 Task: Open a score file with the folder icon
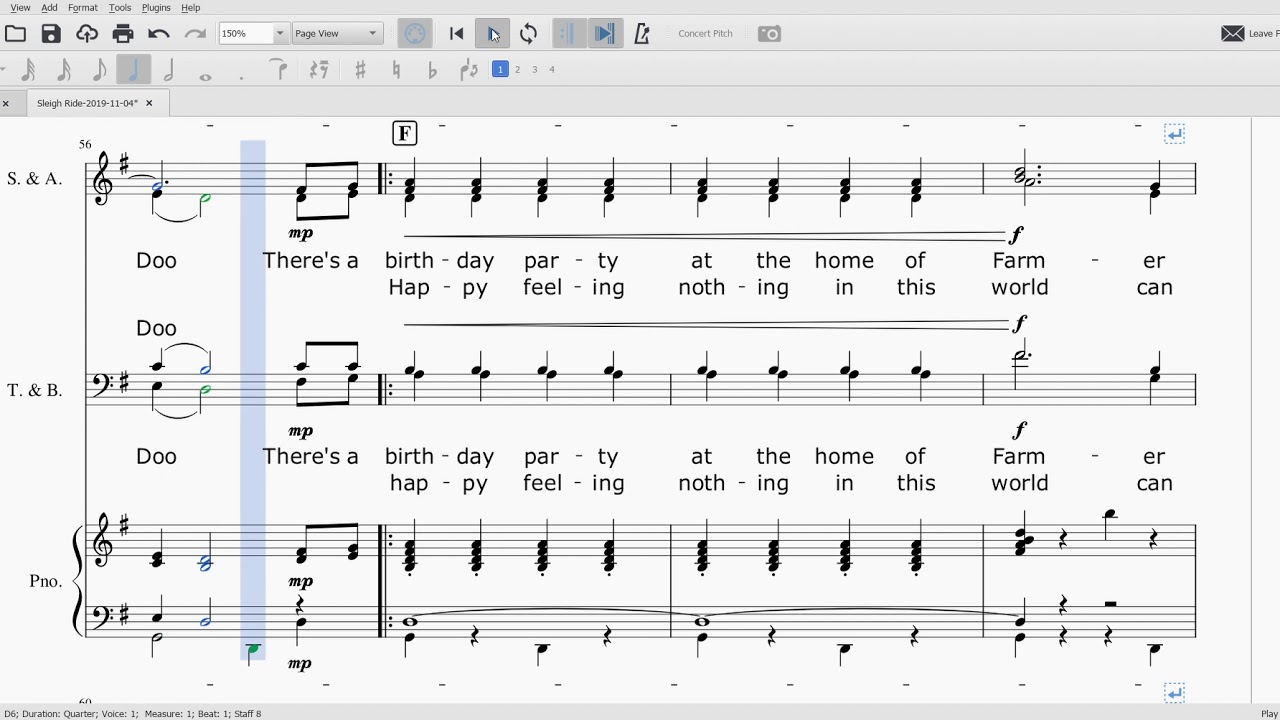(x=15, y=34)
